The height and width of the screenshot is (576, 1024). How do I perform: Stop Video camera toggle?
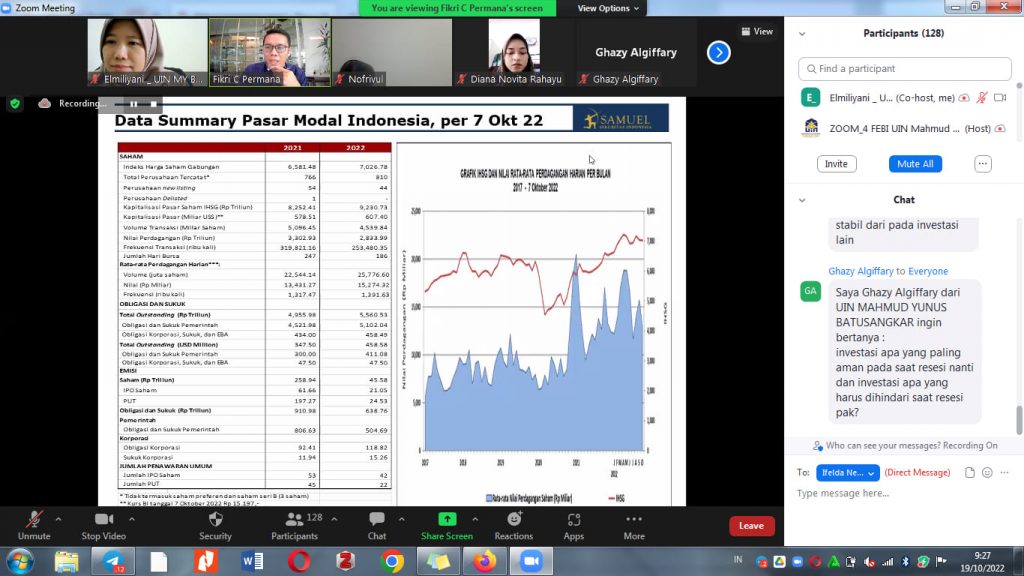(103, 520)
